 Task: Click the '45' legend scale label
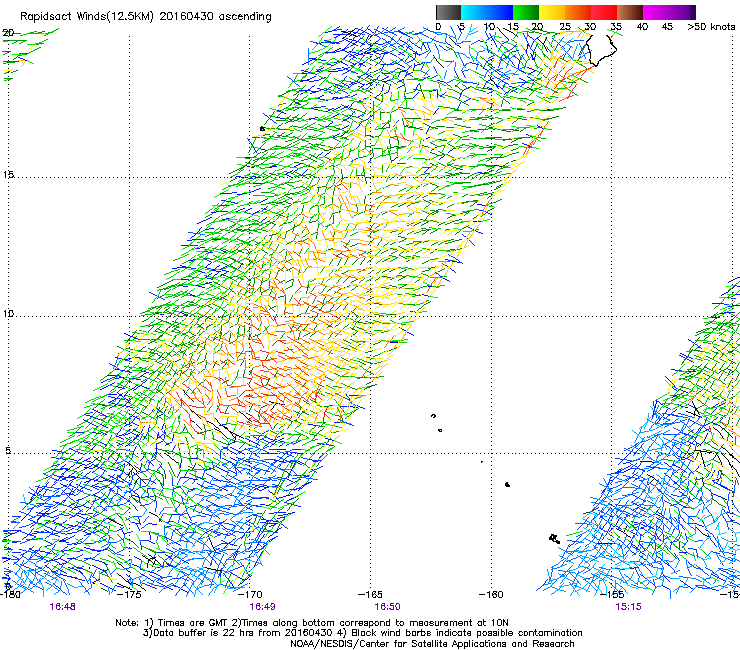667,27
